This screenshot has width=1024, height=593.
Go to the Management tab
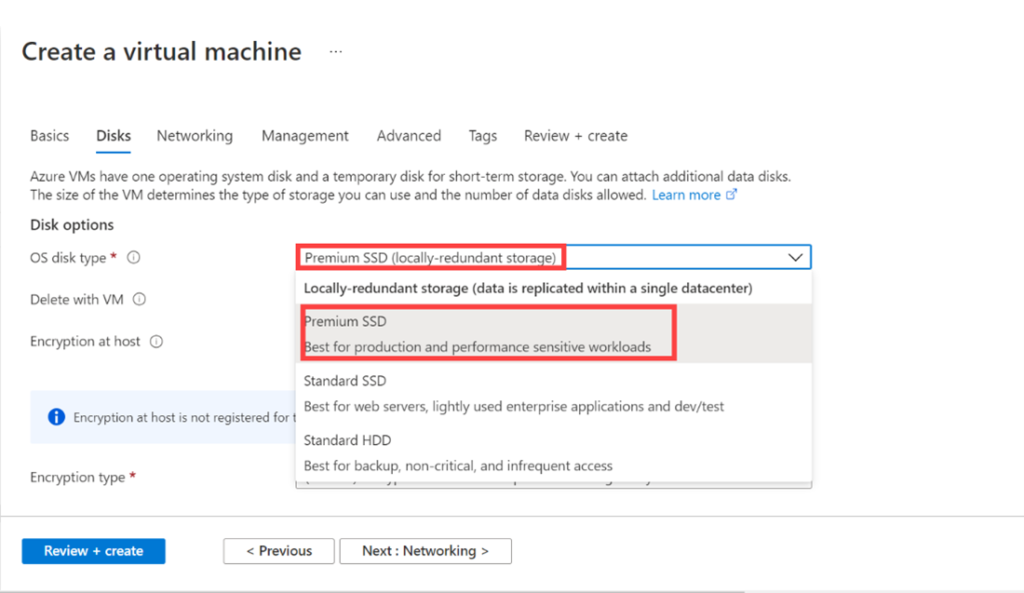(305, 136)
